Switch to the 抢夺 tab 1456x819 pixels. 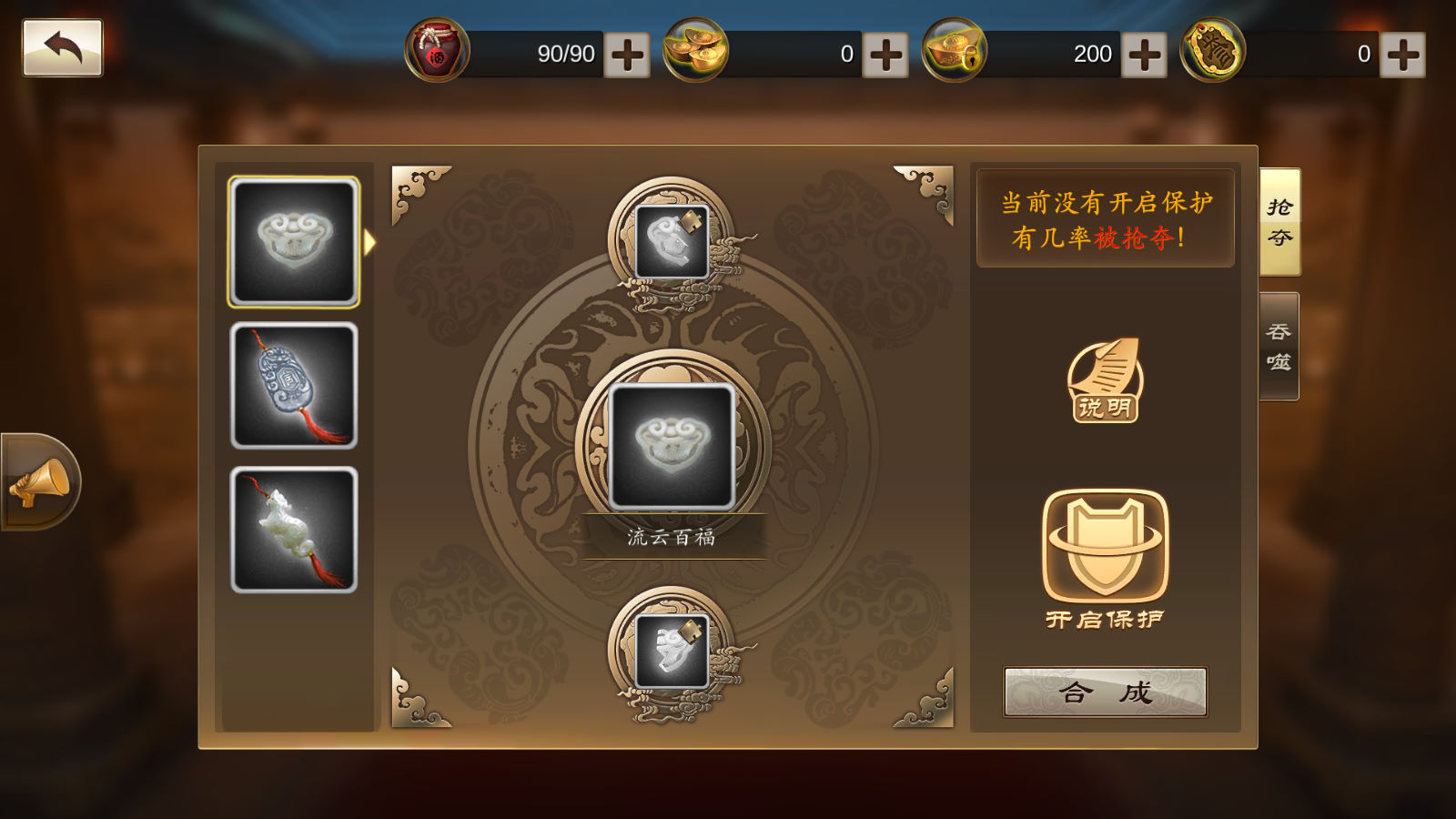pyautogui.click(x=1279, y=221)
